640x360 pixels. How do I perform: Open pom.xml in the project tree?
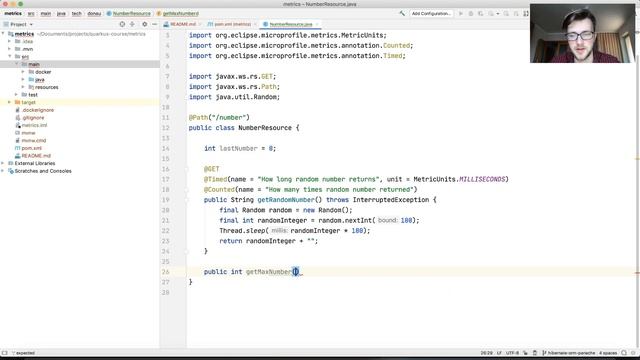pos(31,148)
